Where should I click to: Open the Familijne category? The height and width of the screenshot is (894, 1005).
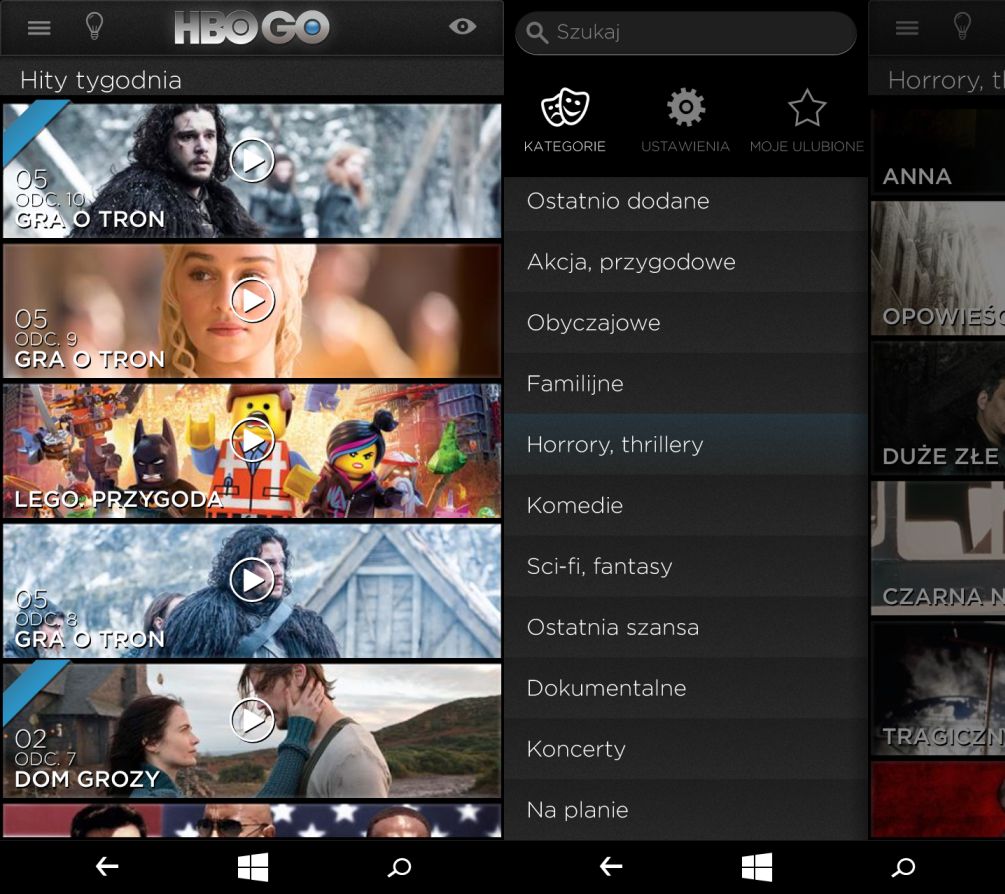(686, 384)
